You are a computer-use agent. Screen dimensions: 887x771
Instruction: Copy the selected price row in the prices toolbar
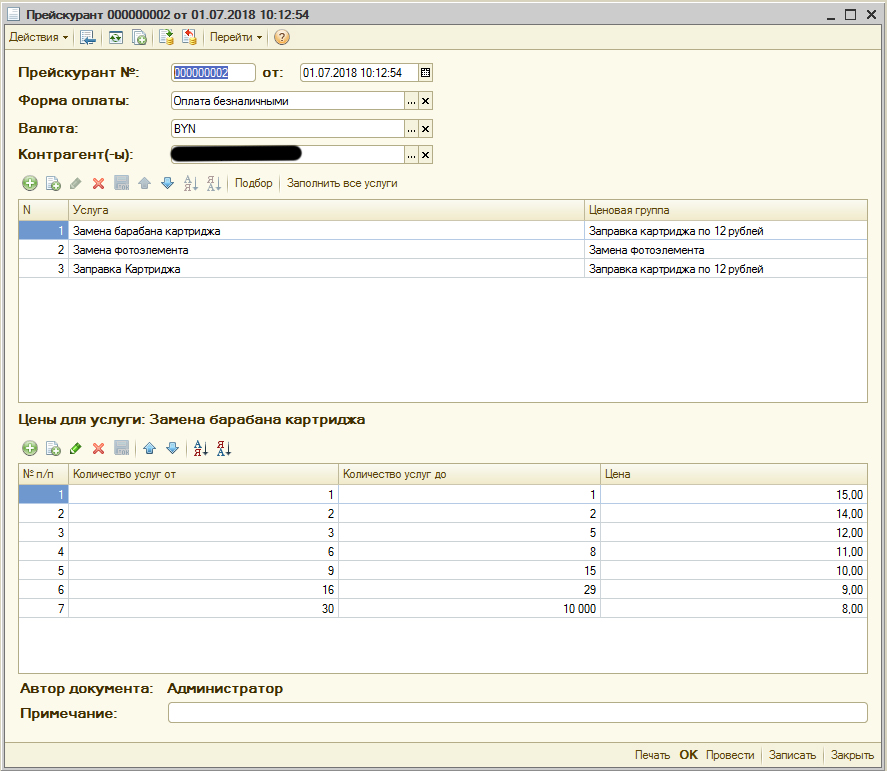[x=53, y=449]
